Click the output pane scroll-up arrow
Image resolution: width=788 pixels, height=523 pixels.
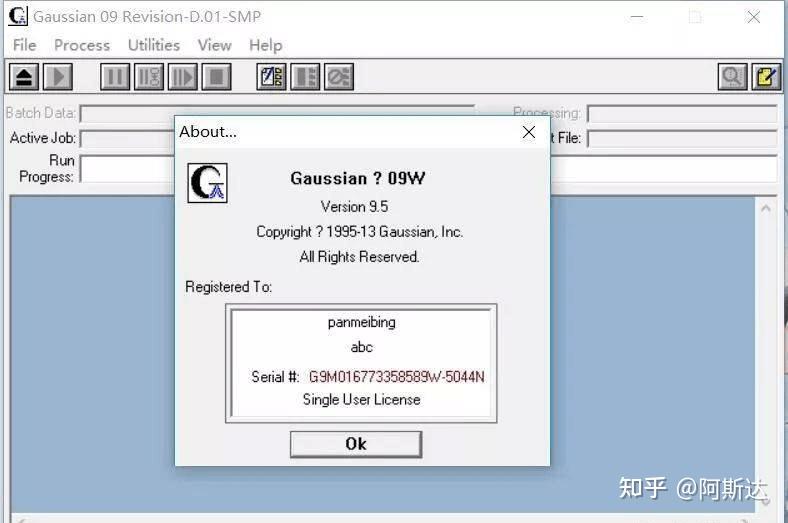point(766,208)
